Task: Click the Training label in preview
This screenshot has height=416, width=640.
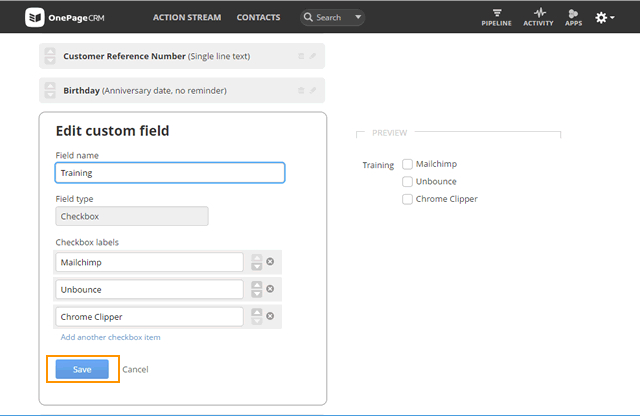Action: click(378, 165)
